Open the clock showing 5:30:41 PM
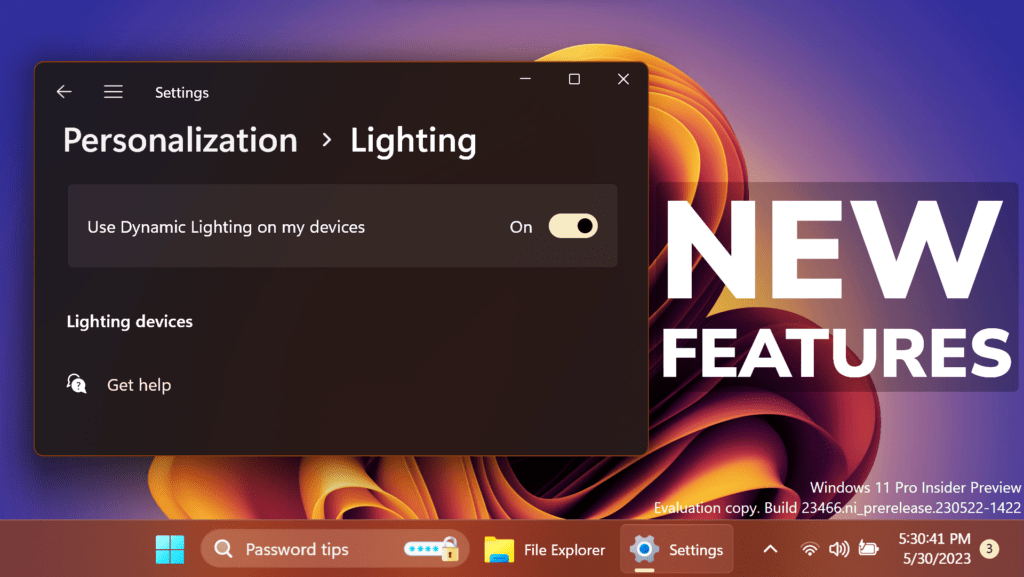The width and height of the screenshot is (1024, 577). point(935,549)
